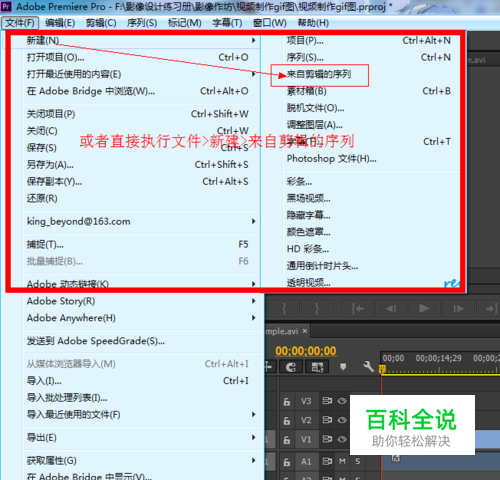
Task: Step back one frame
Action: point(391,309)
